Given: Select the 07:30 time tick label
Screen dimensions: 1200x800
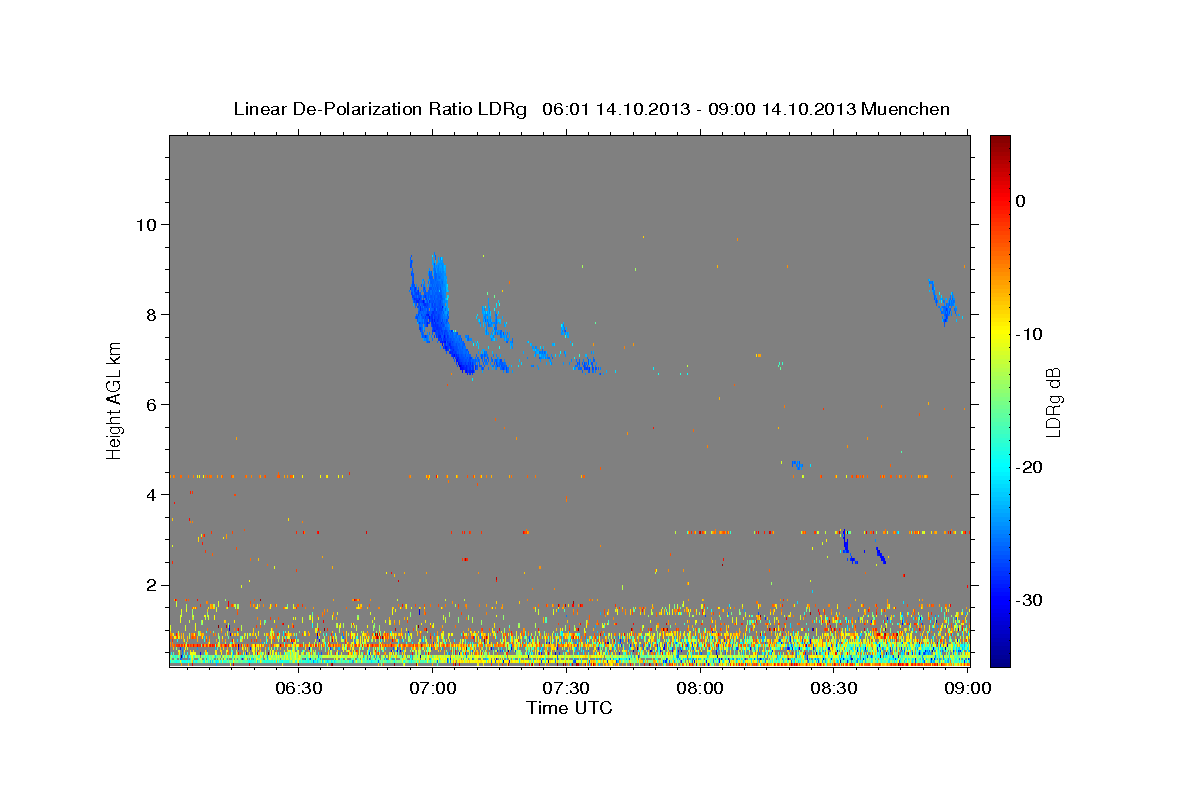Looking at the screenshot, I should [x=566, y=688].
